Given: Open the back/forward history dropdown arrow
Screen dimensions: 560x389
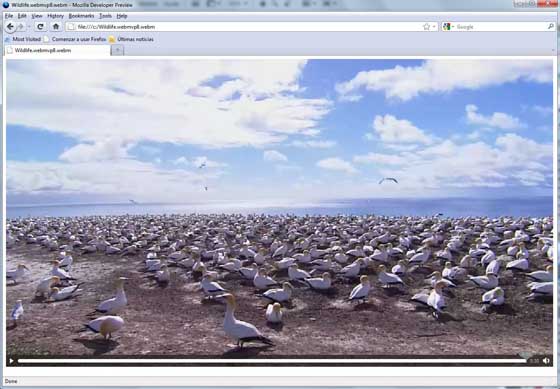Looking at the screenshot, I should point(29,27).
